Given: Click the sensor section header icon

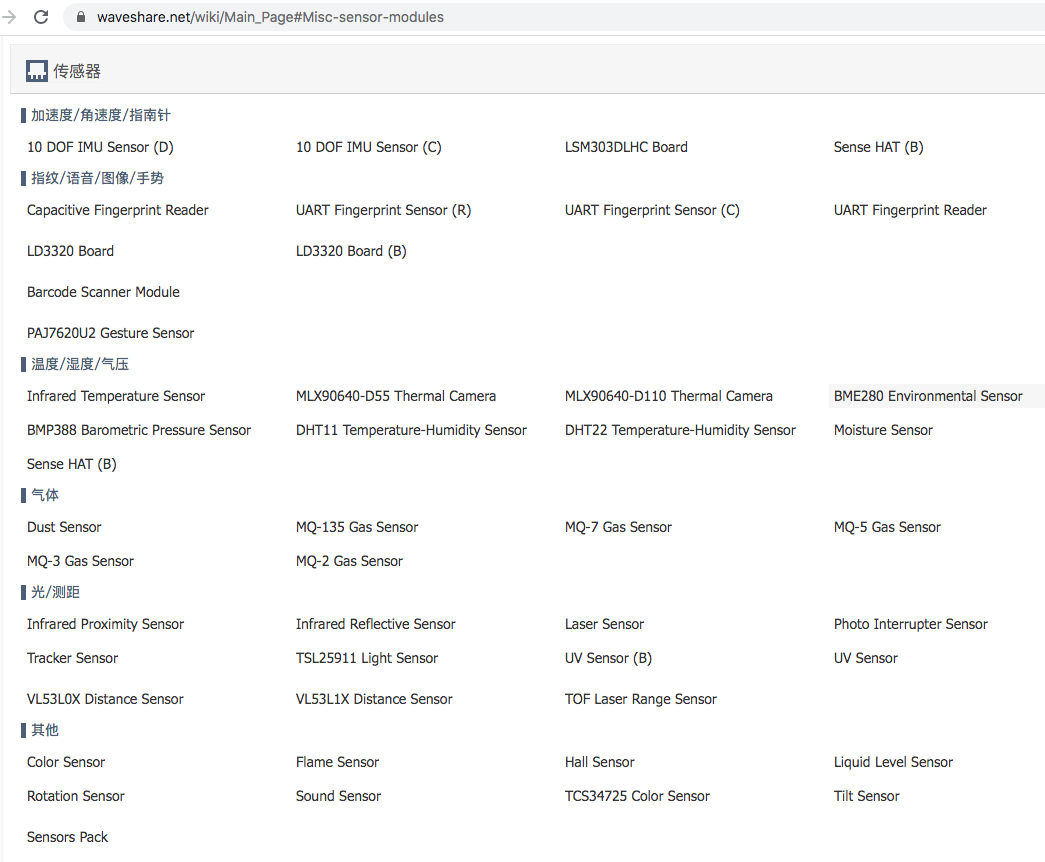Looking at the screenshot, I should click(x=37, y=71).
